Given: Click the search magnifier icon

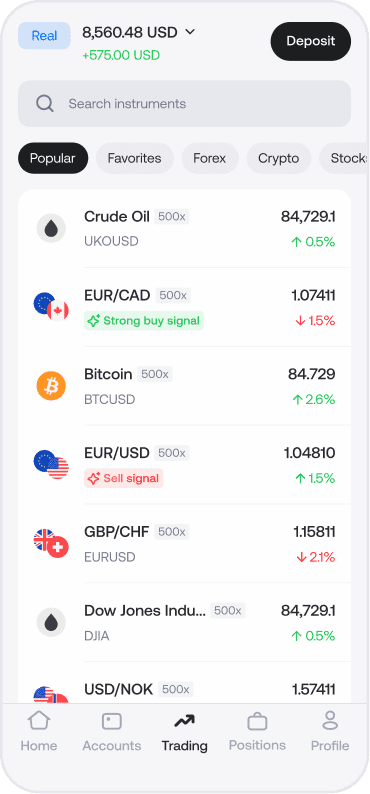Looking at the screenshot, I should pos(45,104).
